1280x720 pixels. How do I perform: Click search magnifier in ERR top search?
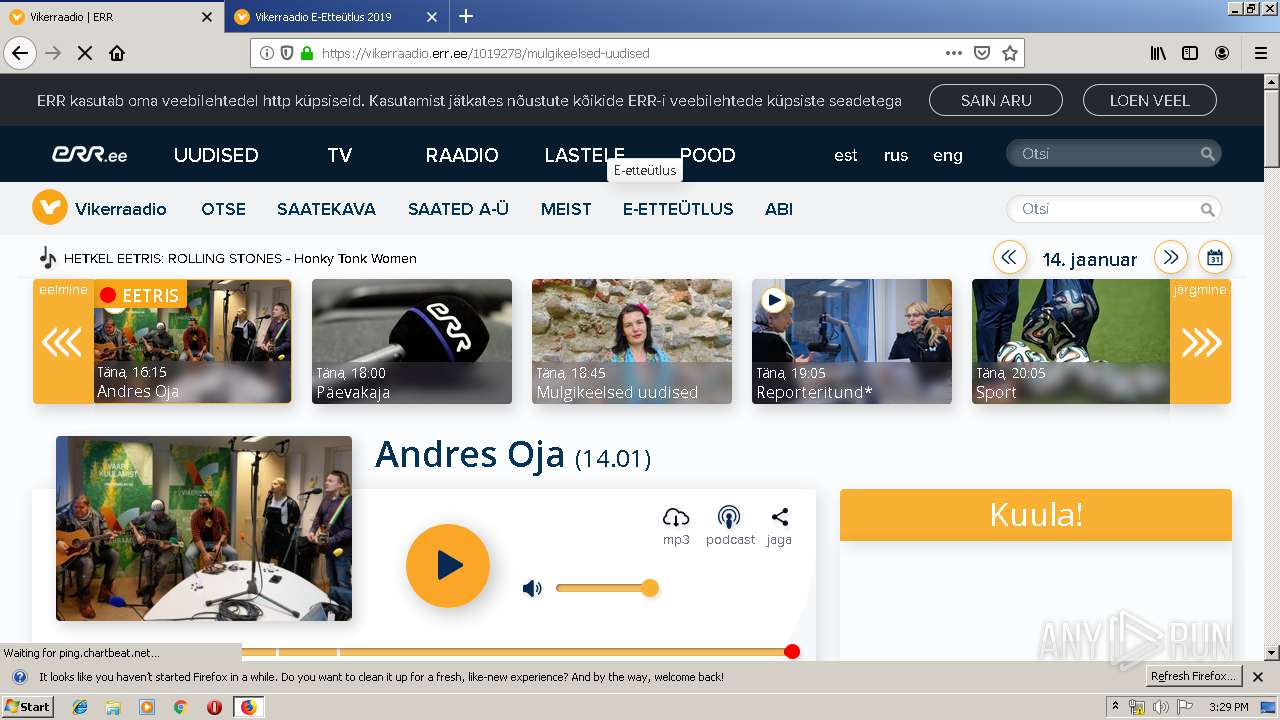click(1208, 154)
